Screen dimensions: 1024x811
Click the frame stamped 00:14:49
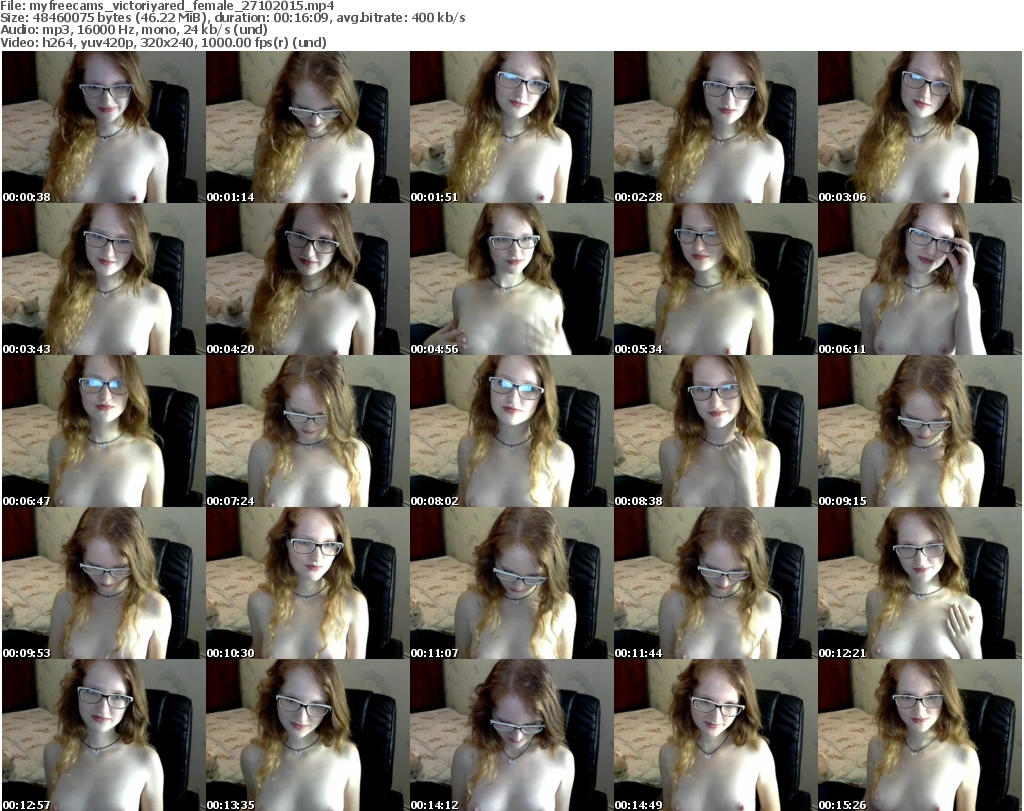[x=716, y=735]
